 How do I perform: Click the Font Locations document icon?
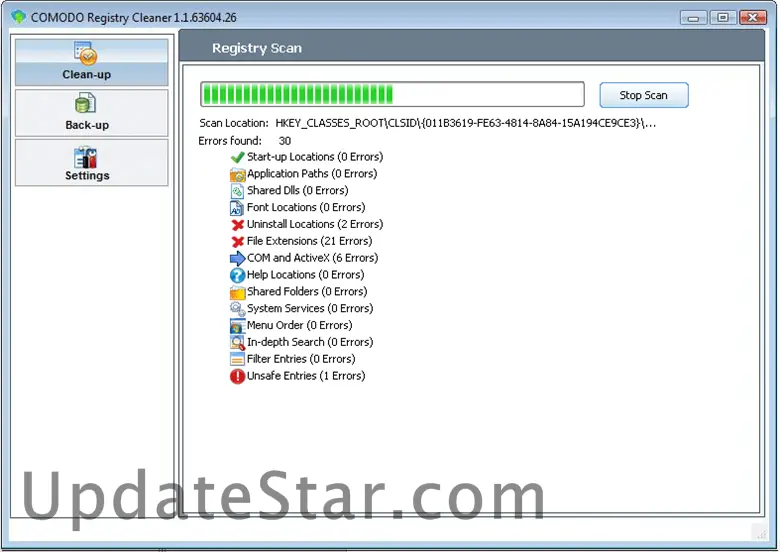coord(236,208)
